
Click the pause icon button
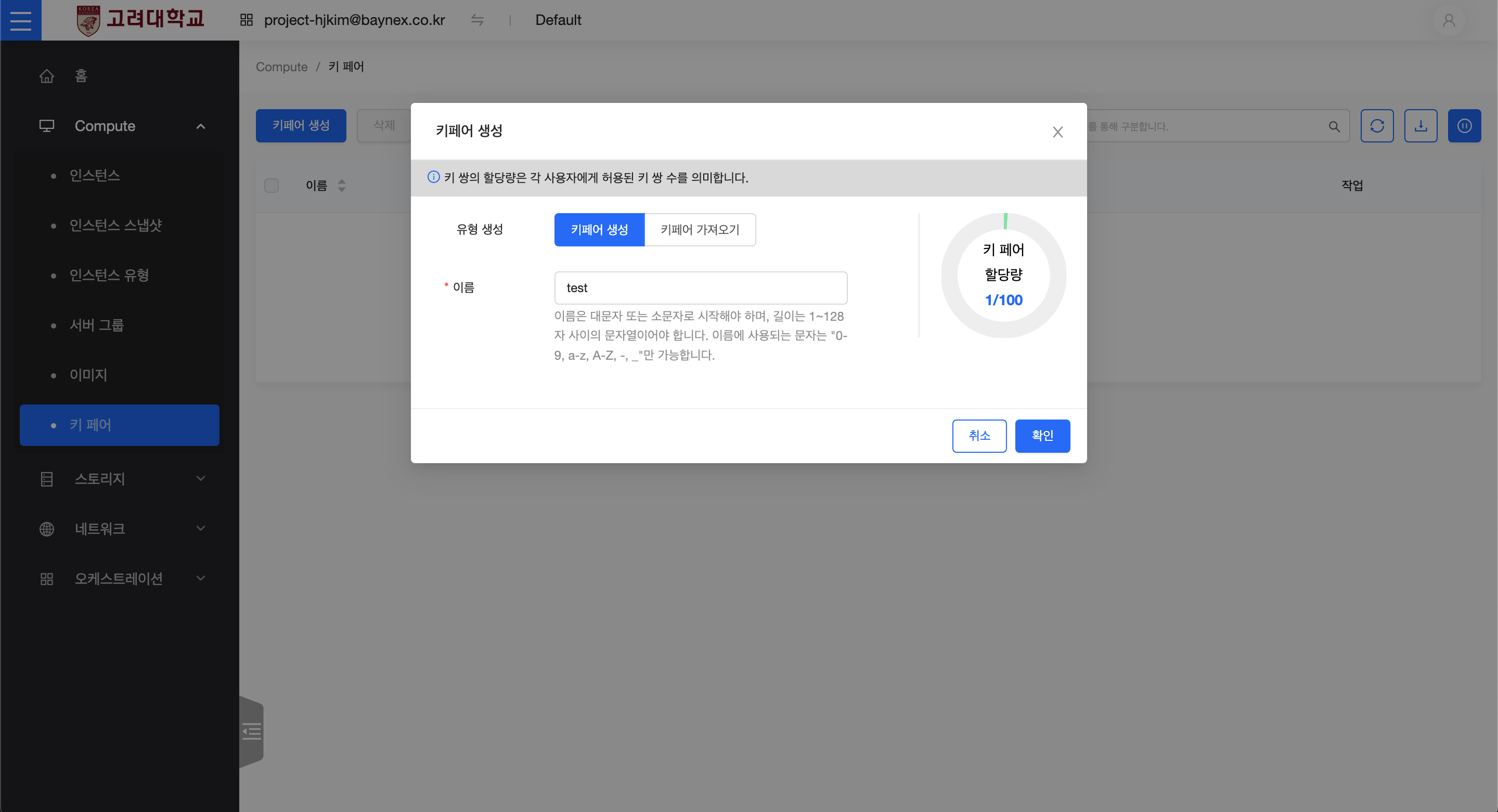pos(1464,126)
